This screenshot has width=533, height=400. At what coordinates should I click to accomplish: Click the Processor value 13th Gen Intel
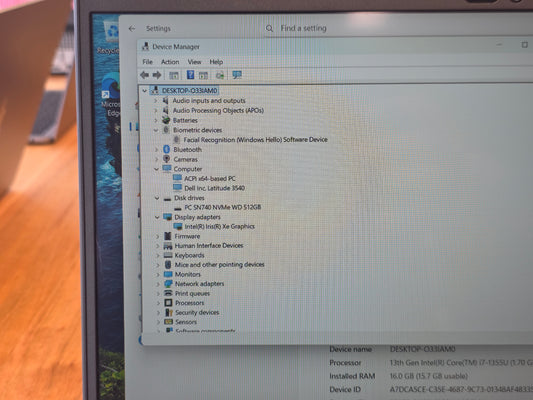[x=461, y=363]
